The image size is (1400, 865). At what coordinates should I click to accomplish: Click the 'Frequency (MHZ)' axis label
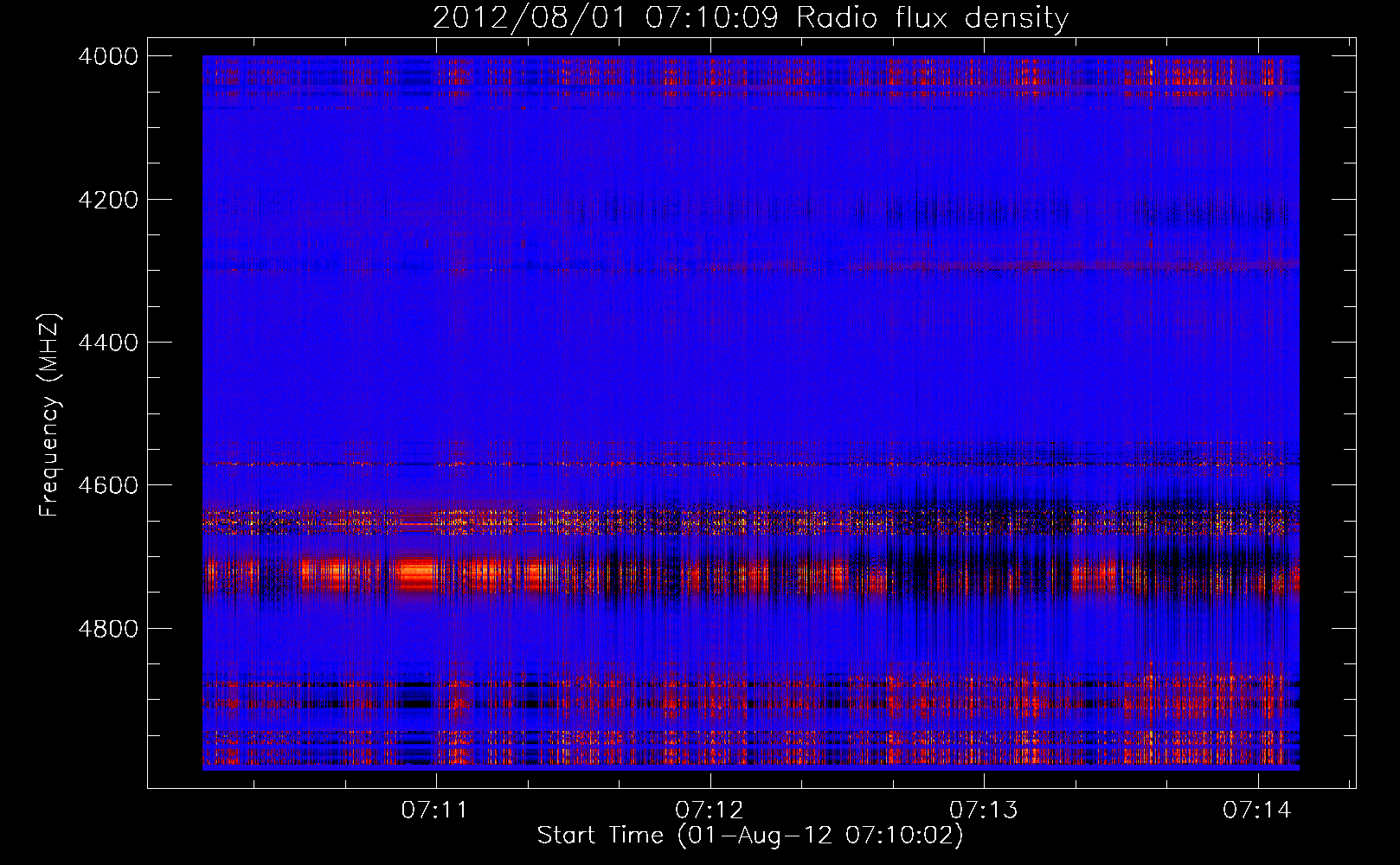coord(50,415)
